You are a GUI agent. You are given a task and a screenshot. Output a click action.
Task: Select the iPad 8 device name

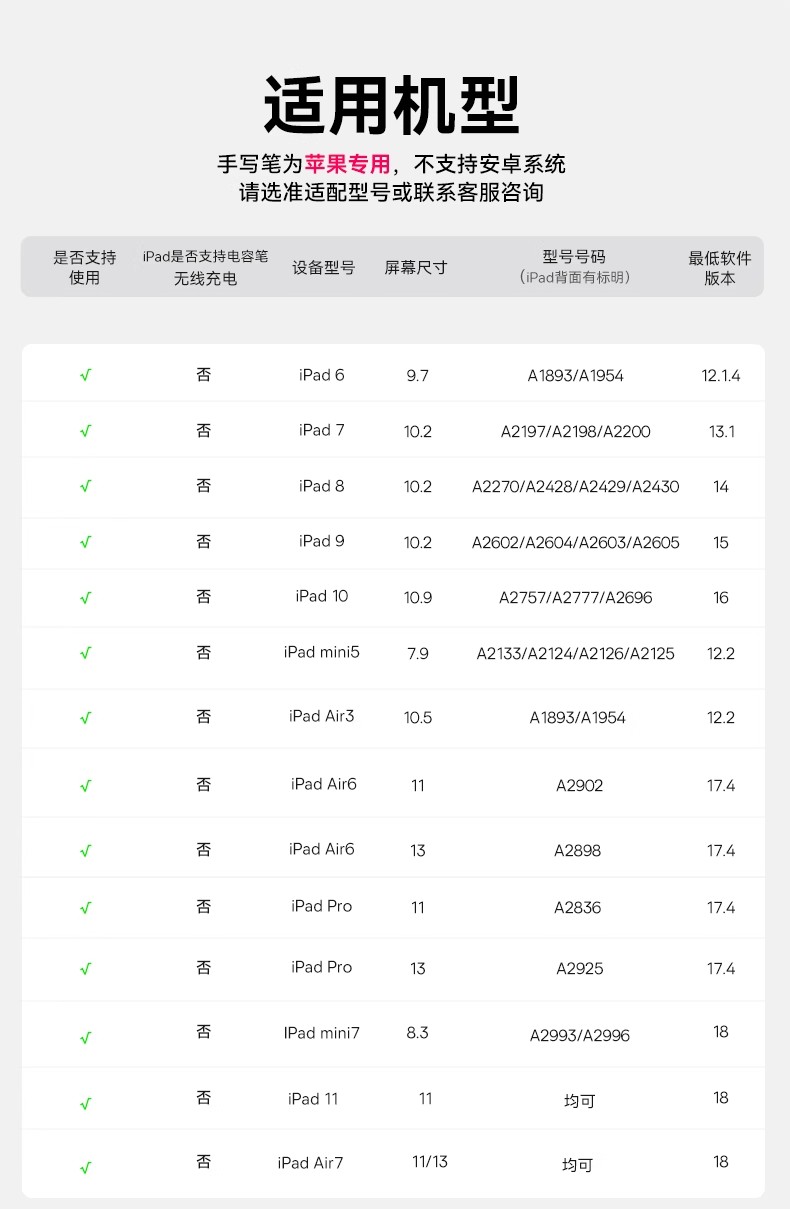(x=321, y=486)
